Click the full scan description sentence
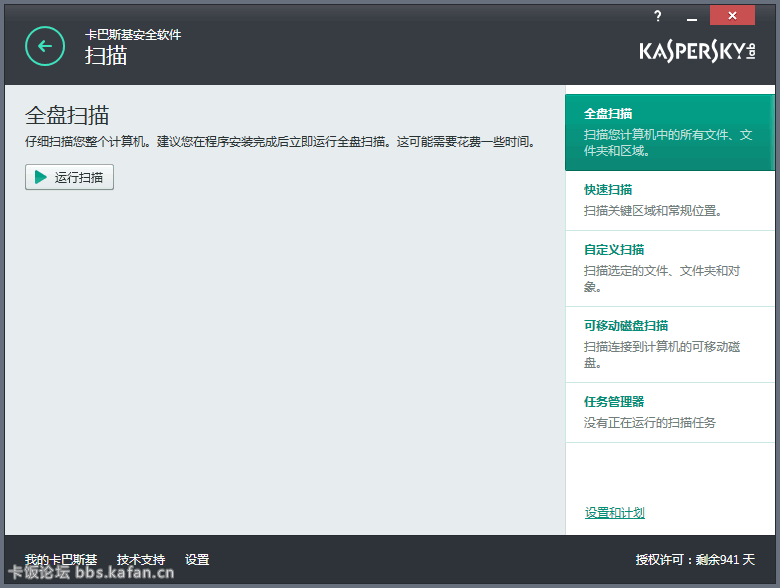The height and width of the screenshot is (588, 780). 281,142
